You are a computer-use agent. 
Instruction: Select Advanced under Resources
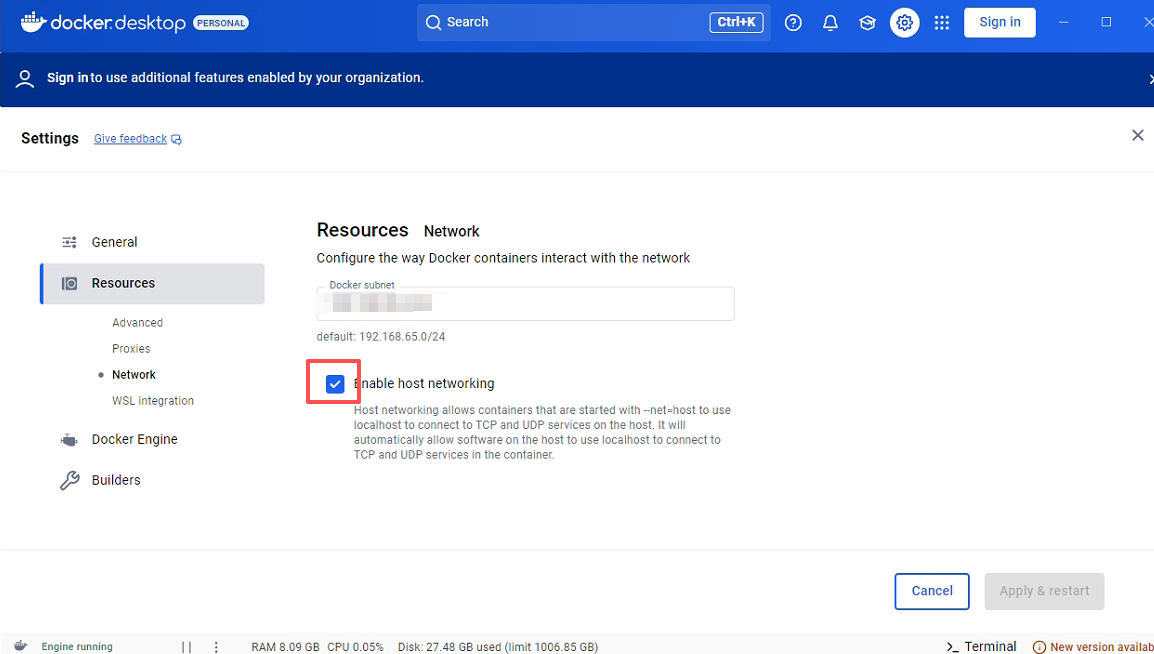click(137, 322)
